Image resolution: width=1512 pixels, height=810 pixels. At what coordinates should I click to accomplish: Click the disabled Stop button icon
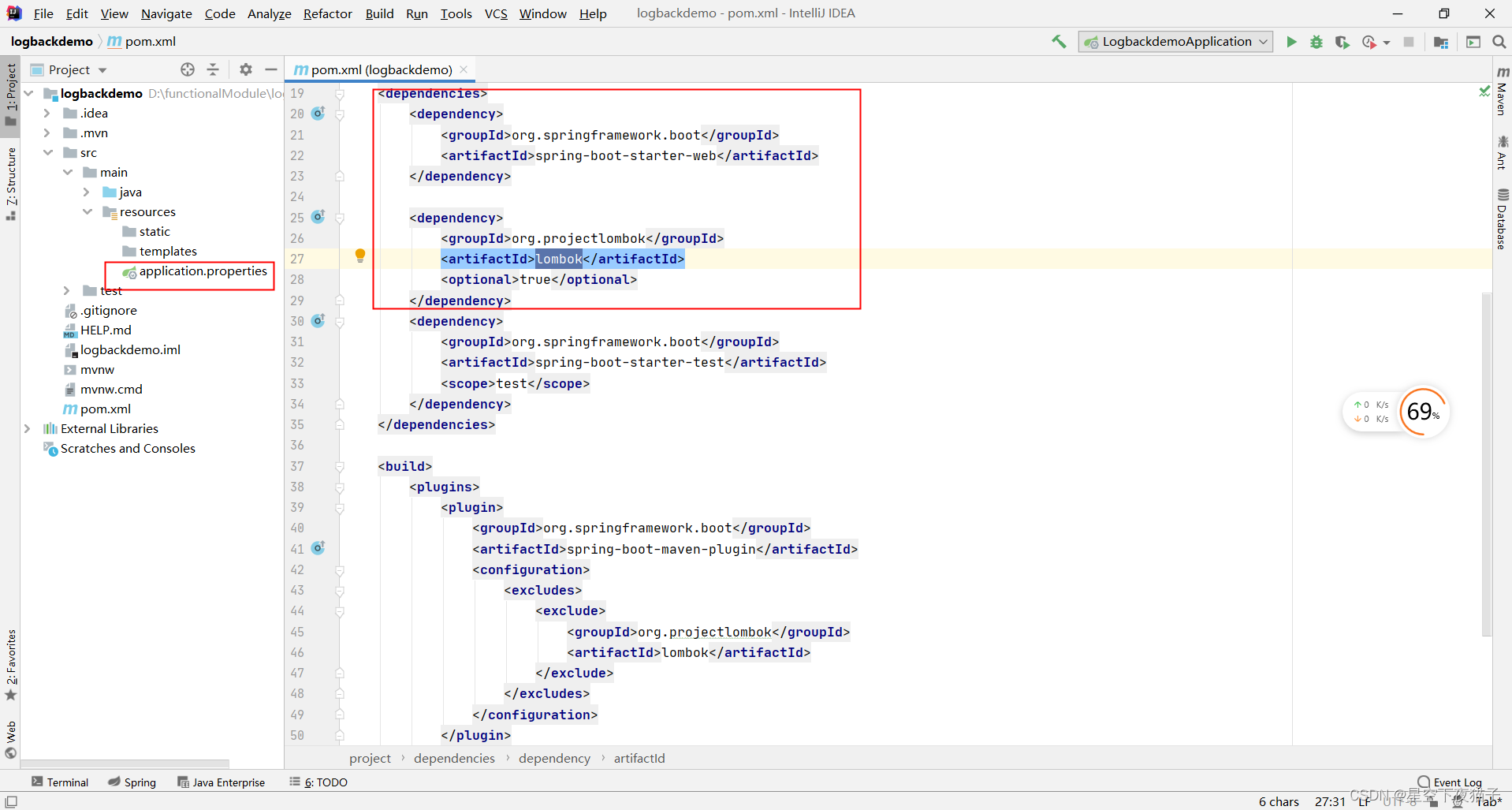(1409, 42)
